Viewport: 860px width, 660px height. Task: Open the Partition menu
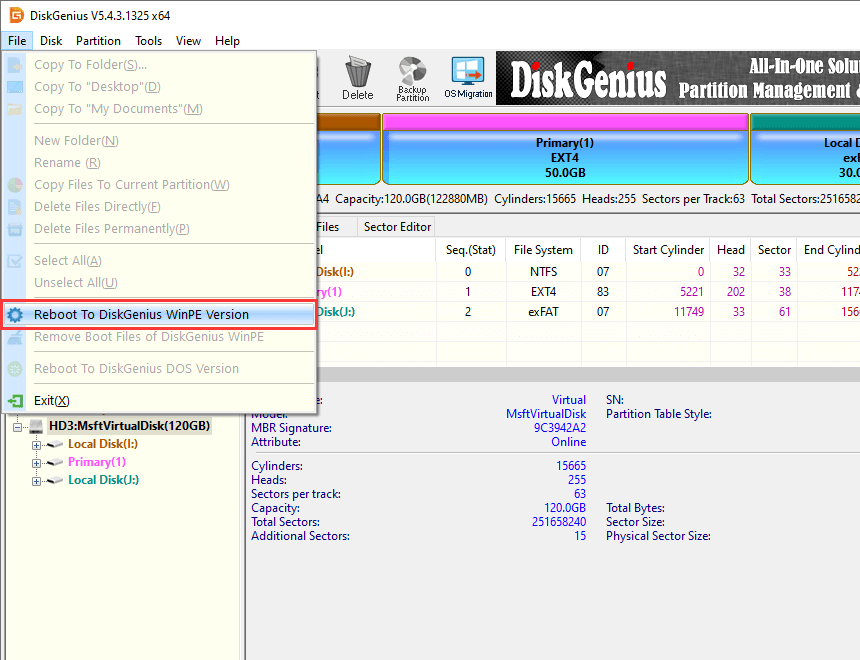[98, 41]
